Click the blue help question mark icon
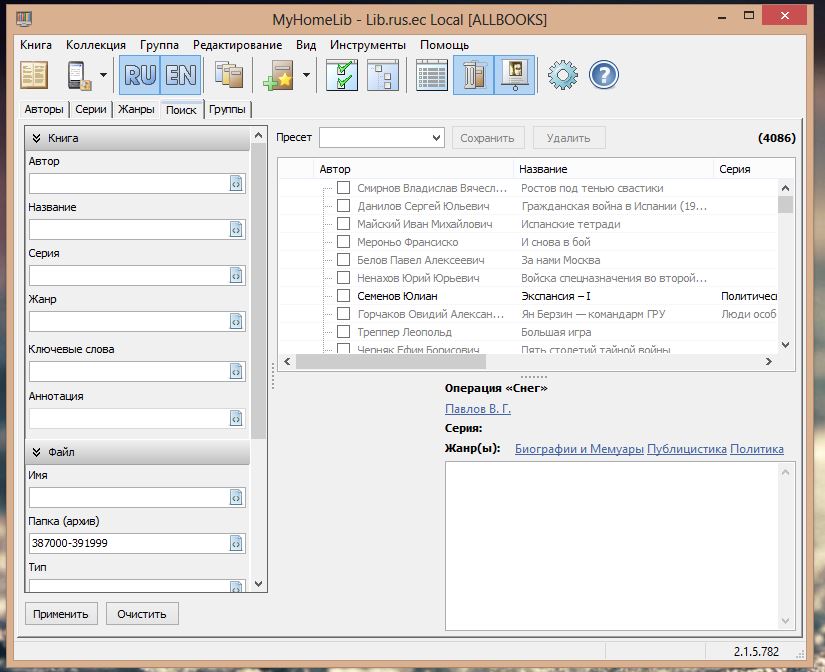This screenshot has width=825, height=672. pyautogui.click(x=604, y=75)
